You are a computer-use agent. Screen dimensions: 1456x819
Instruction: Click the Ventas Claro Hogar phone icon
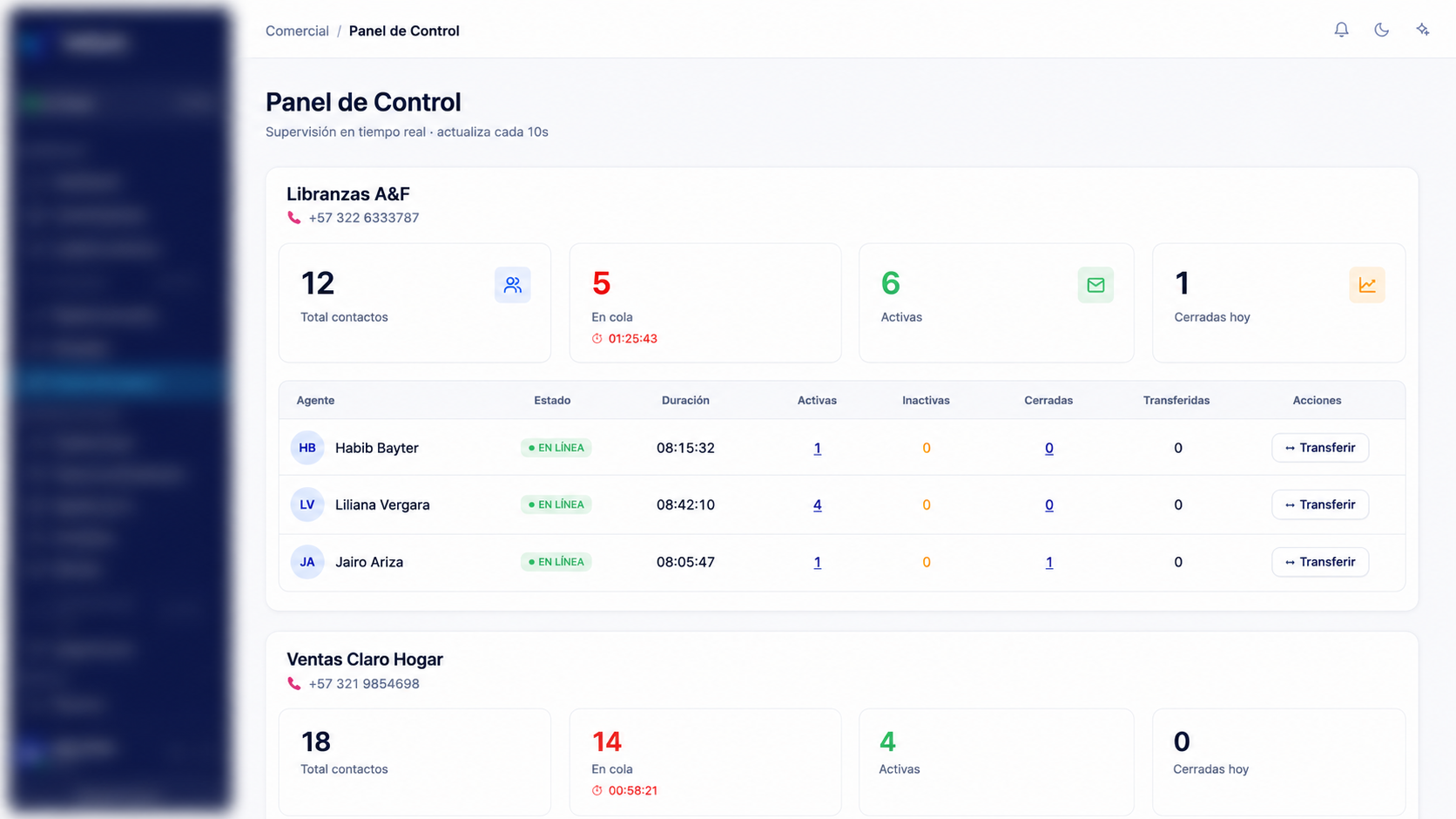click(x=294, y=684)
